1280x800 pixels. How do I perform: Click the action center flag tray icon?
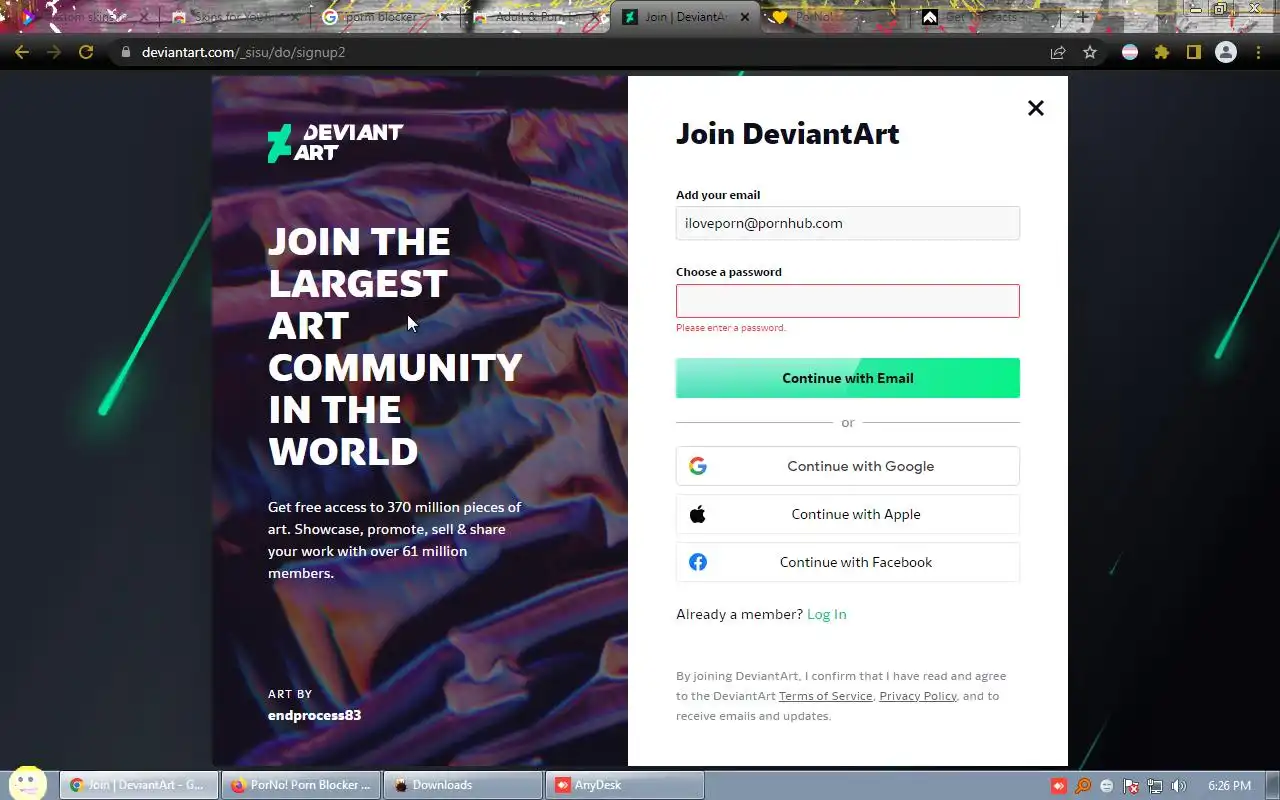click(1131, 786)
